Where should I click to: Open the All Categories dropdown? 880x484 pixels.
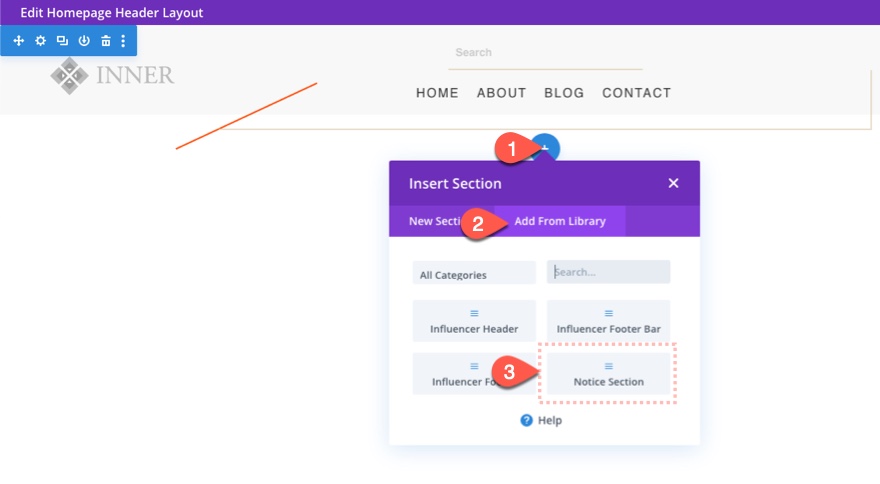coord(474,273)
